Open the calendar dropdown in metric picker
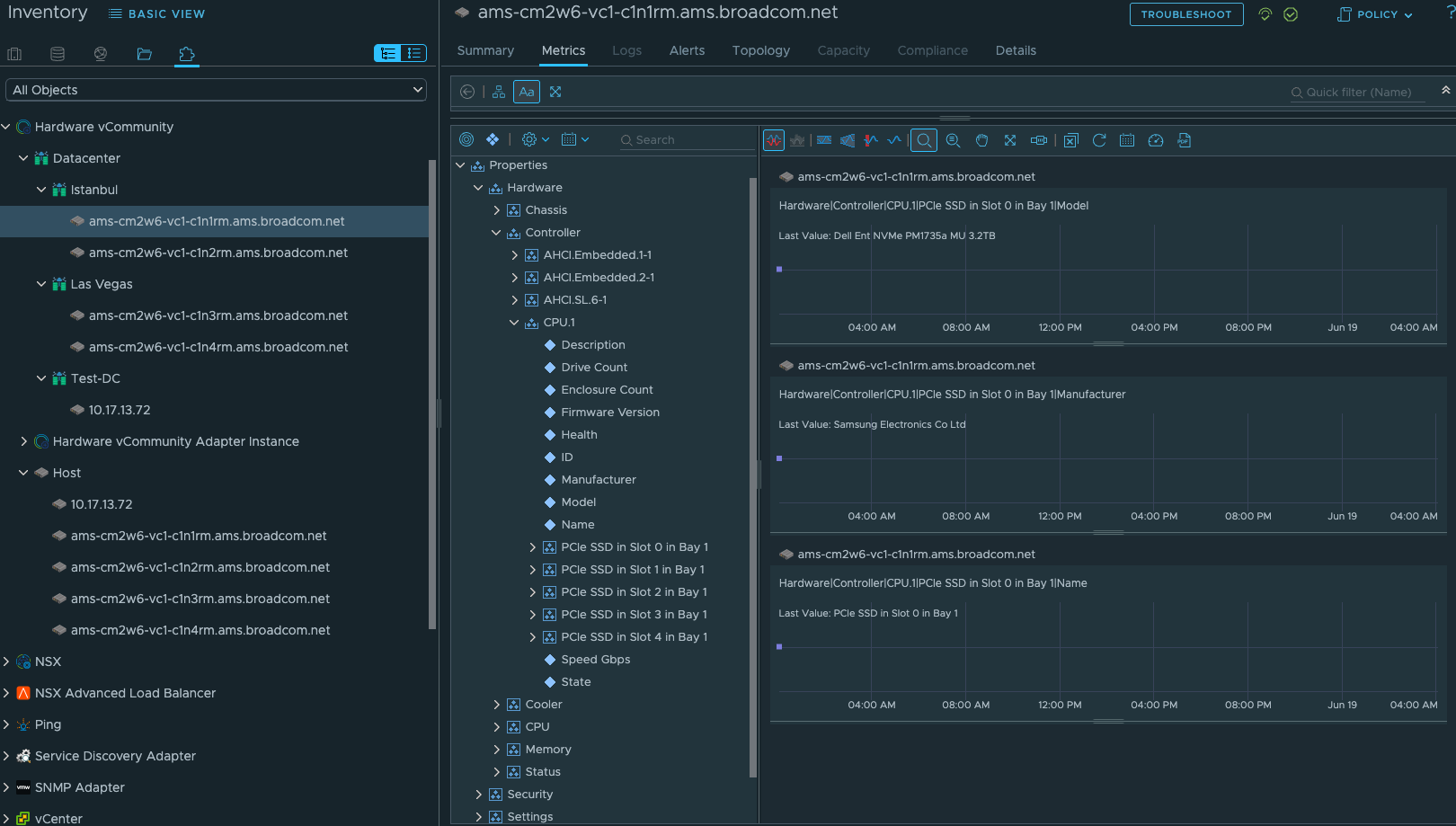Viewport: 1456px width, 826px height. [x=575, y=139]
